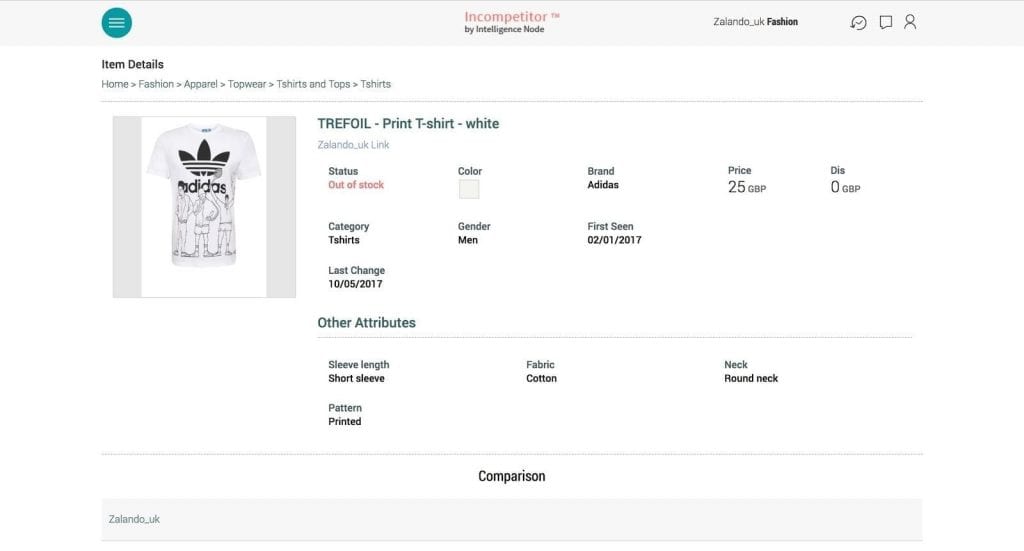Image resolution: width=1024 pixels, height=551 pixels.
Task: Click the Adidas t-shirt product image
Action: click(204, 207)
